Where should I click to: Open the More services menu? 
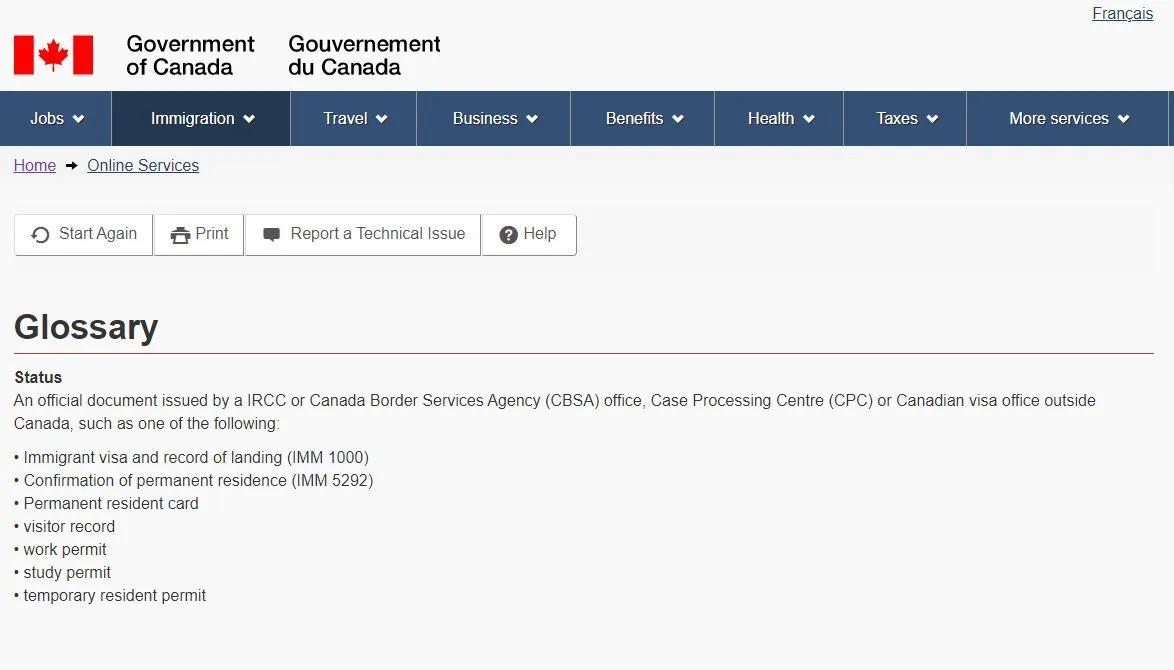coord(1068,118)
